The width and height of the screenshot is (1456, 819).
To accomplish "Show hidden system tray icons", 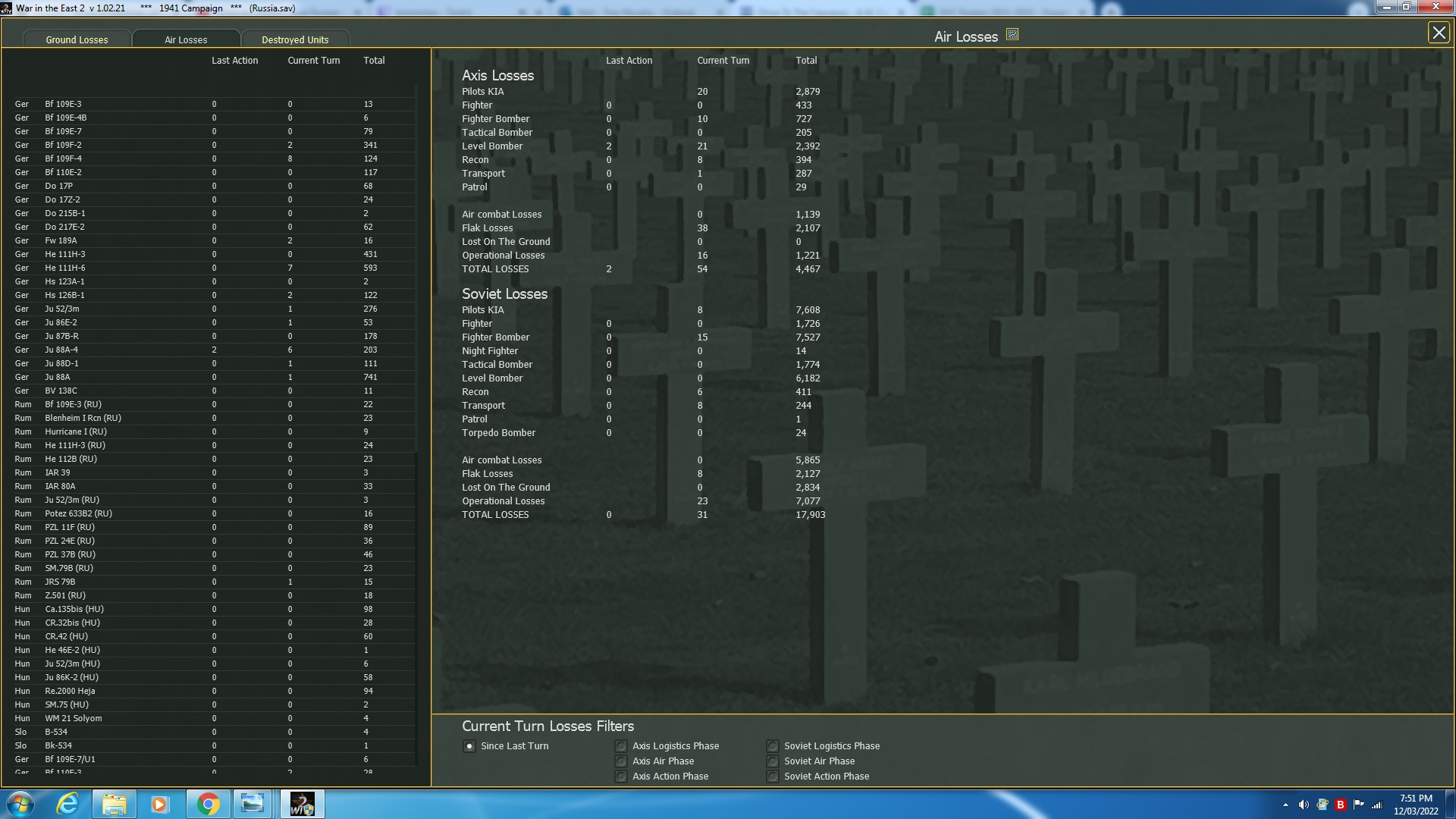I will coord(1285,805).
